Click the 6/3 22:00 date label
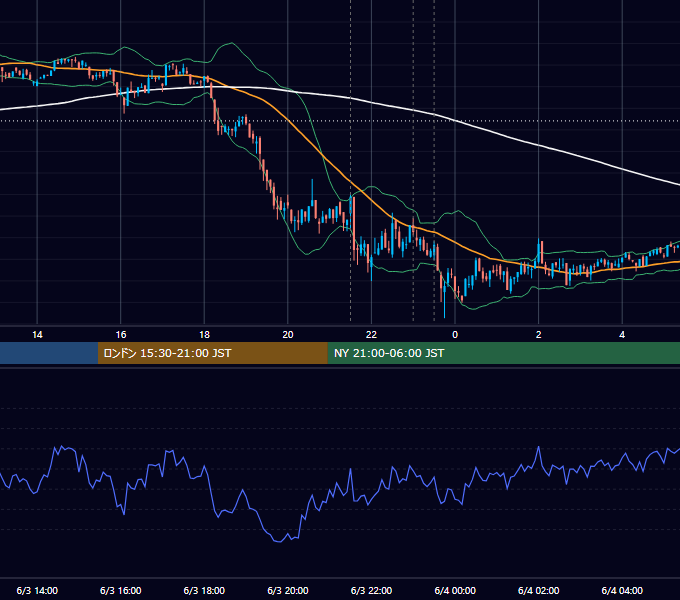Viewport: 680px width, 600px height. pyautogui.click(x=371, y=590)
